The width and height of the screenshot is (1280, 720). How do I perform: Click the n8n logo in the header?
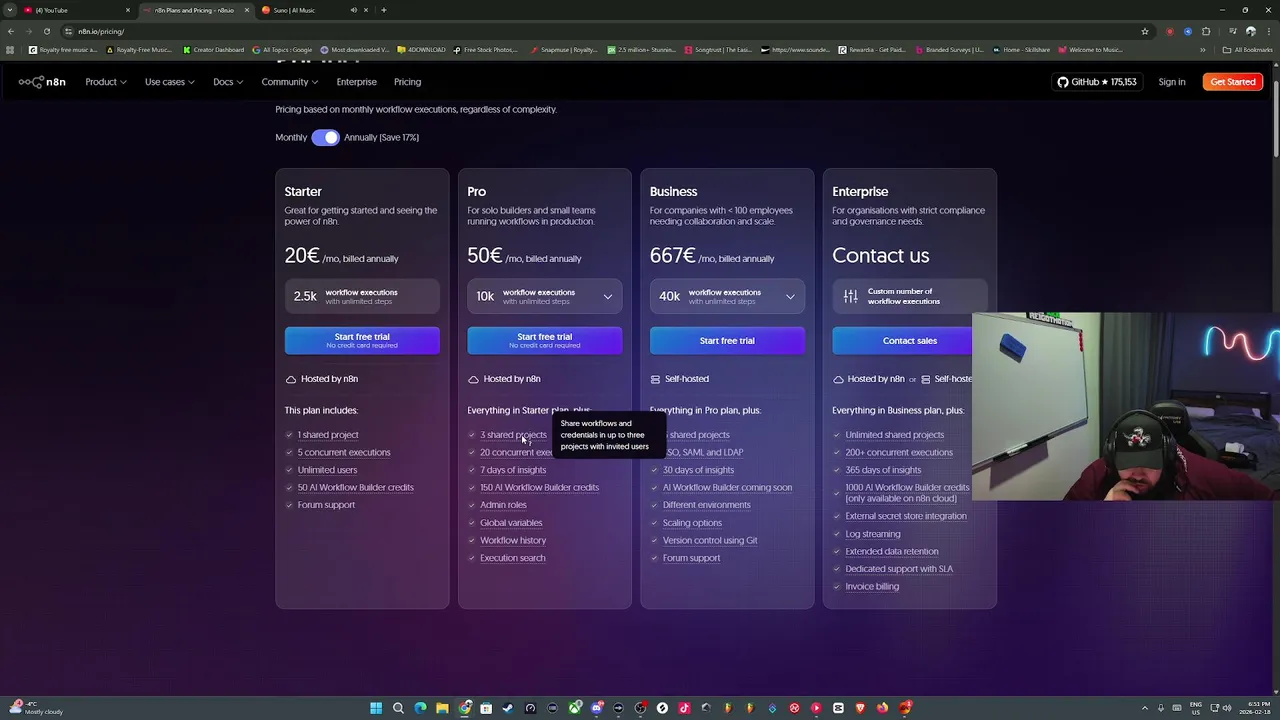click(42, 82)
